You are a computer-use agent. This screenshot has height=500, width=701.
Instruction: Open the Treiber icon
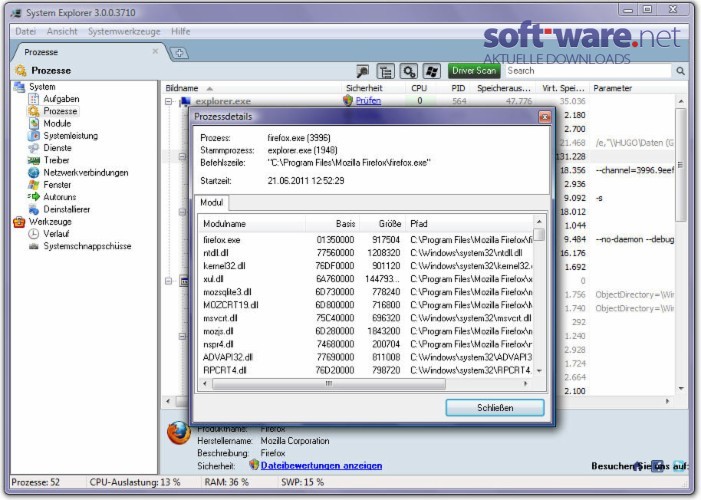pyautogui.click(x=34, y=160)
